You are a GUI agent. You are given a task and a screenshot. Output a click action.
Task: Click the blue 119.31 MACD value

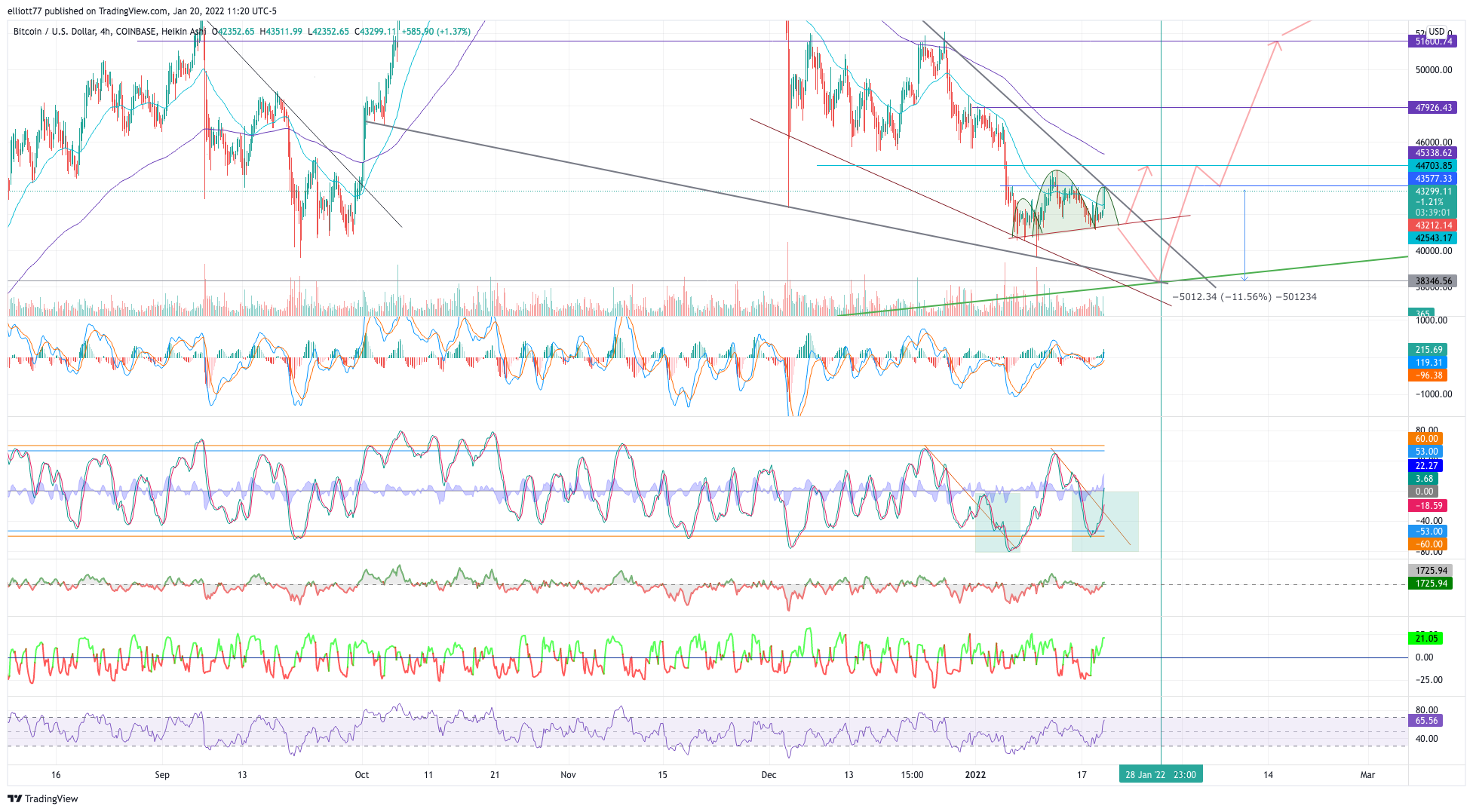click(x=1428, y=363)
